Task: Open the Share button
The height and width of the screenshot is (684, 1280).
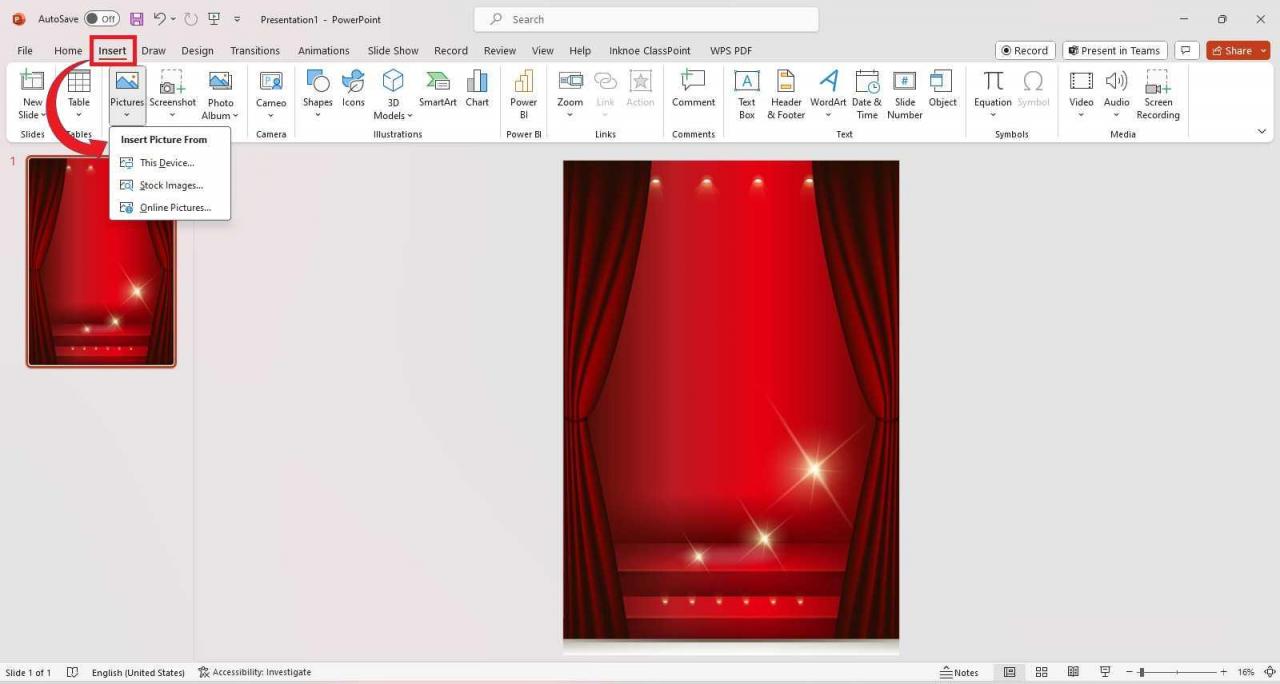Action: 1236,50
